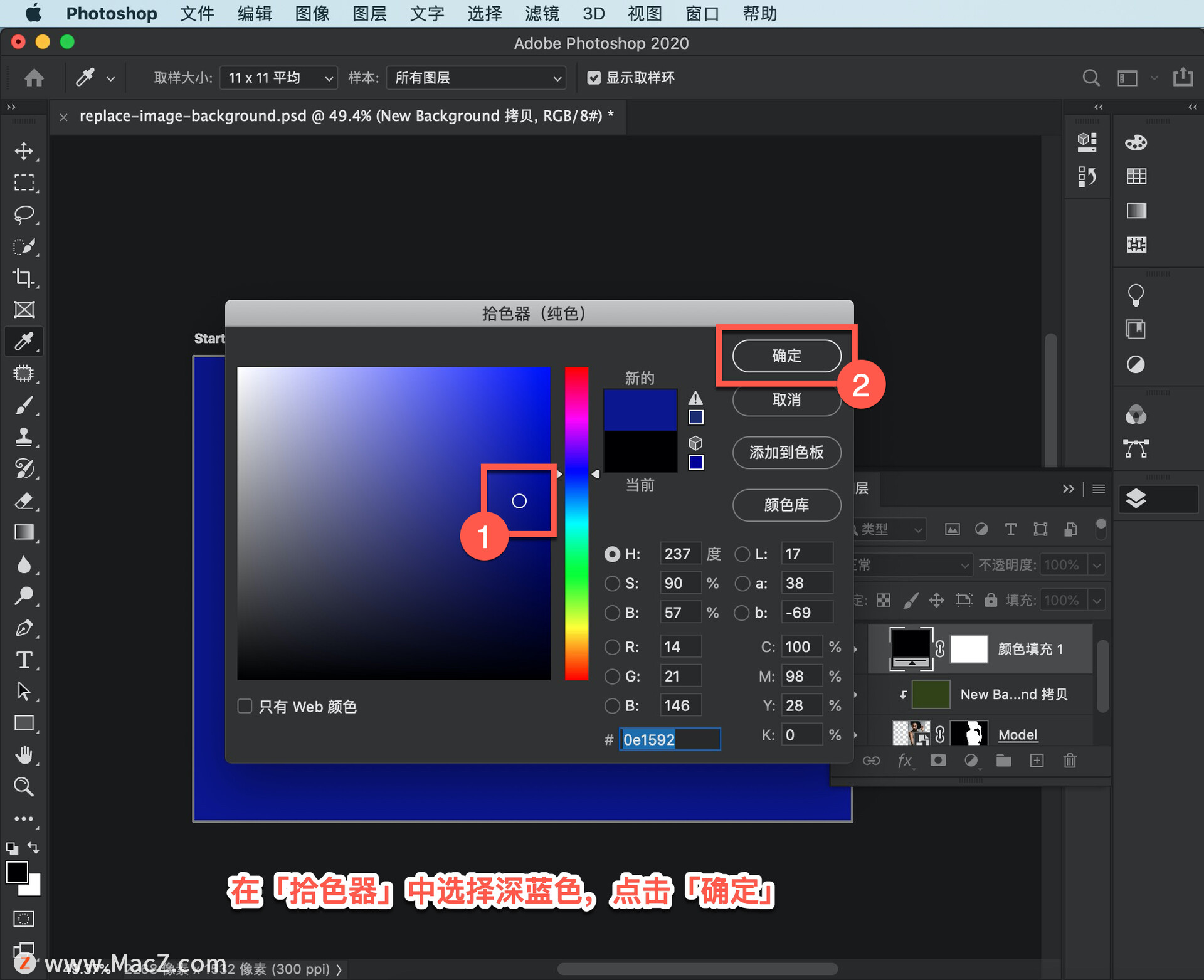Toggle the 显示取样环 checkbox

coord(593,78)
